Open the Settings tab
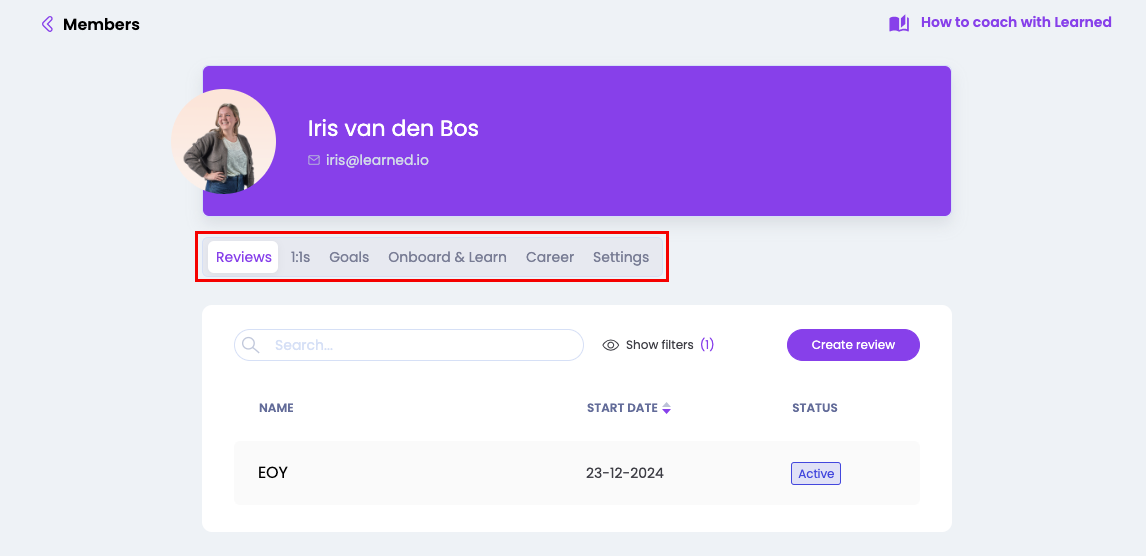This screenshot has width=1146, height=556. coord(621,257)
